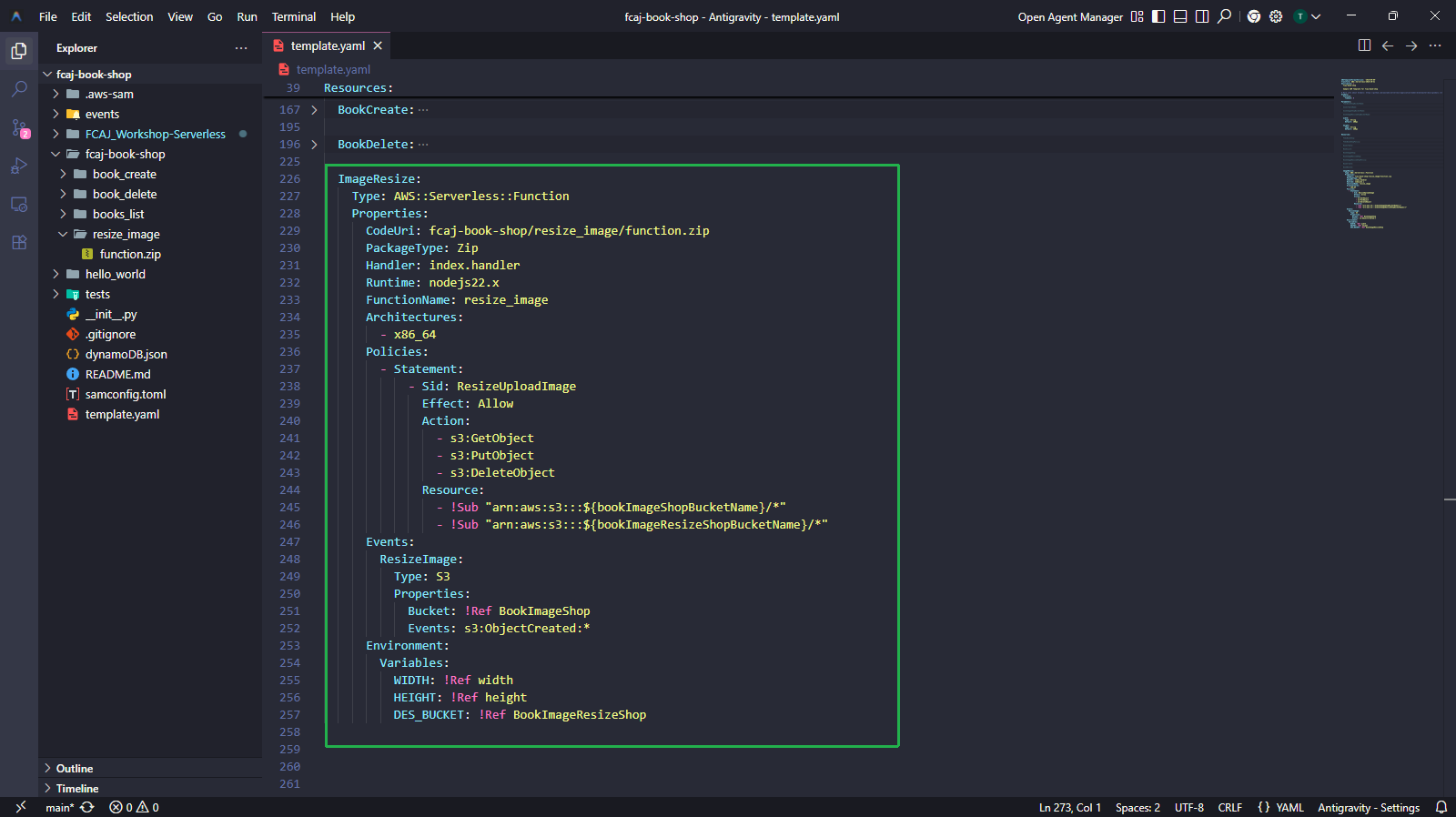Expand the Outline panel
Viewport: 1456px width, 817px height.
click(x=150, y=769)
